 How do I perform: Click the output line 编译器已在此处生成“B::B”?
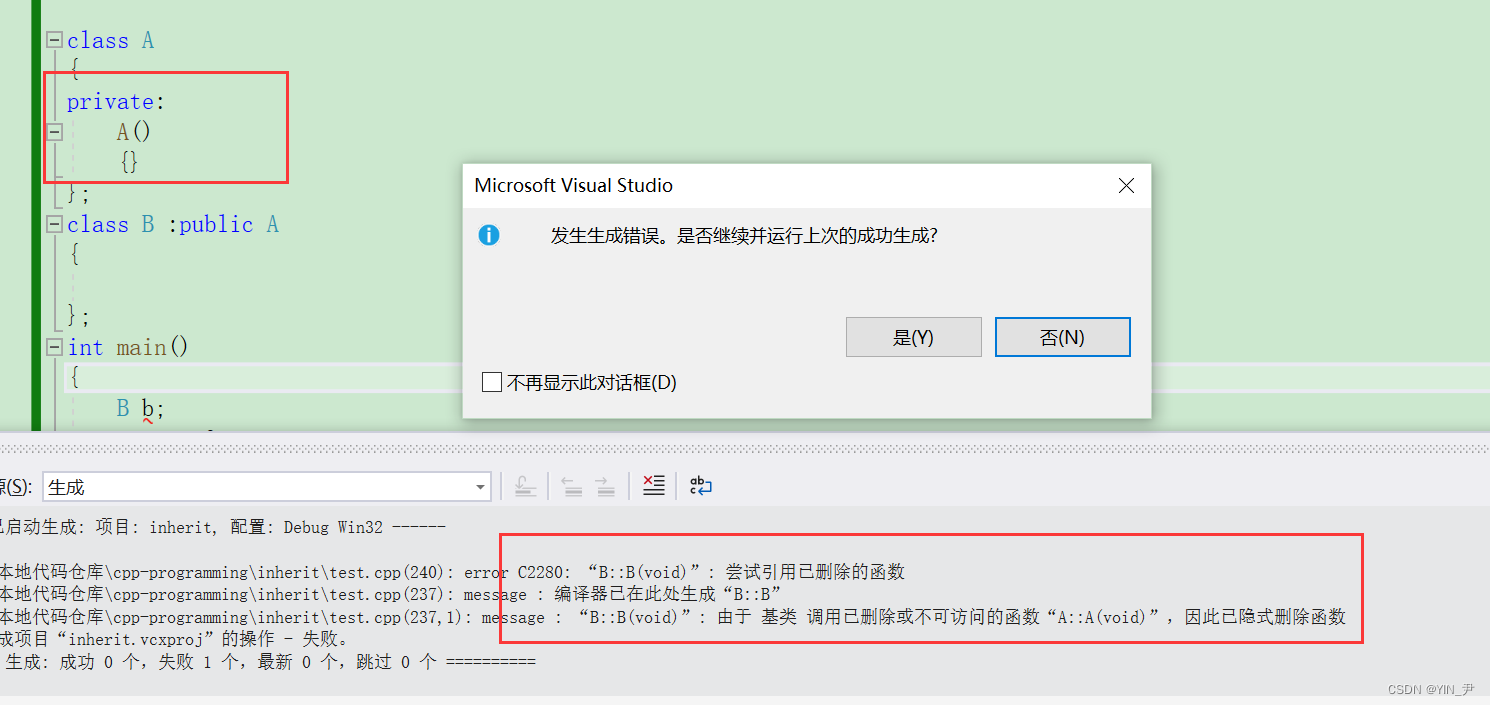[391, 594]
